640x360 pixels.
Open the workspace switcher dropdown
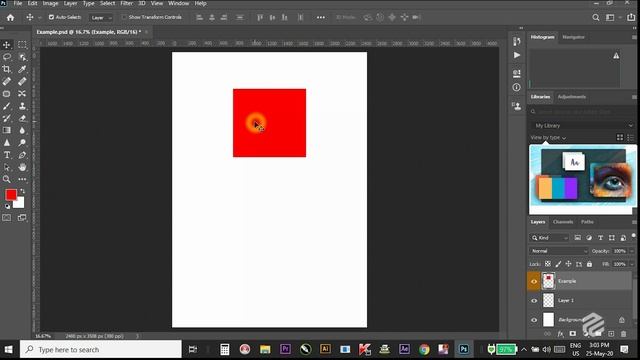pos(612,17)
